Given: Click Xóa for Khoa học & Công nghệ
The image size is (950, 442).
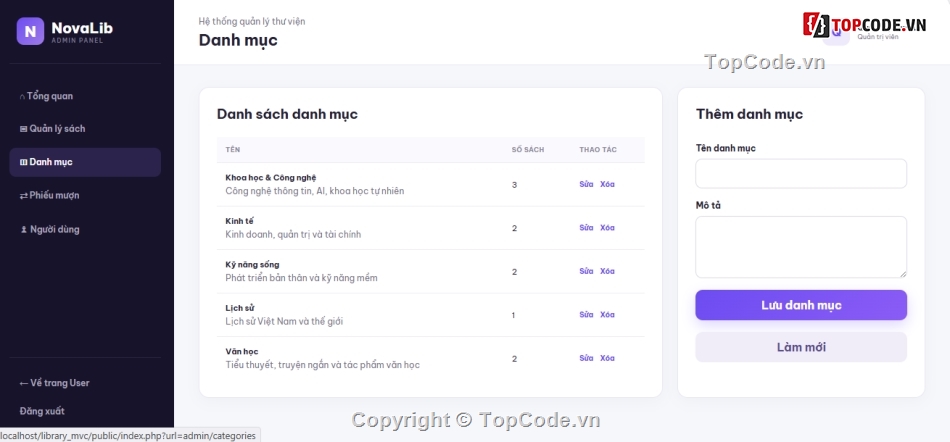Looking at the screenshot, I should pyautogui.click(x=607, y=185).
